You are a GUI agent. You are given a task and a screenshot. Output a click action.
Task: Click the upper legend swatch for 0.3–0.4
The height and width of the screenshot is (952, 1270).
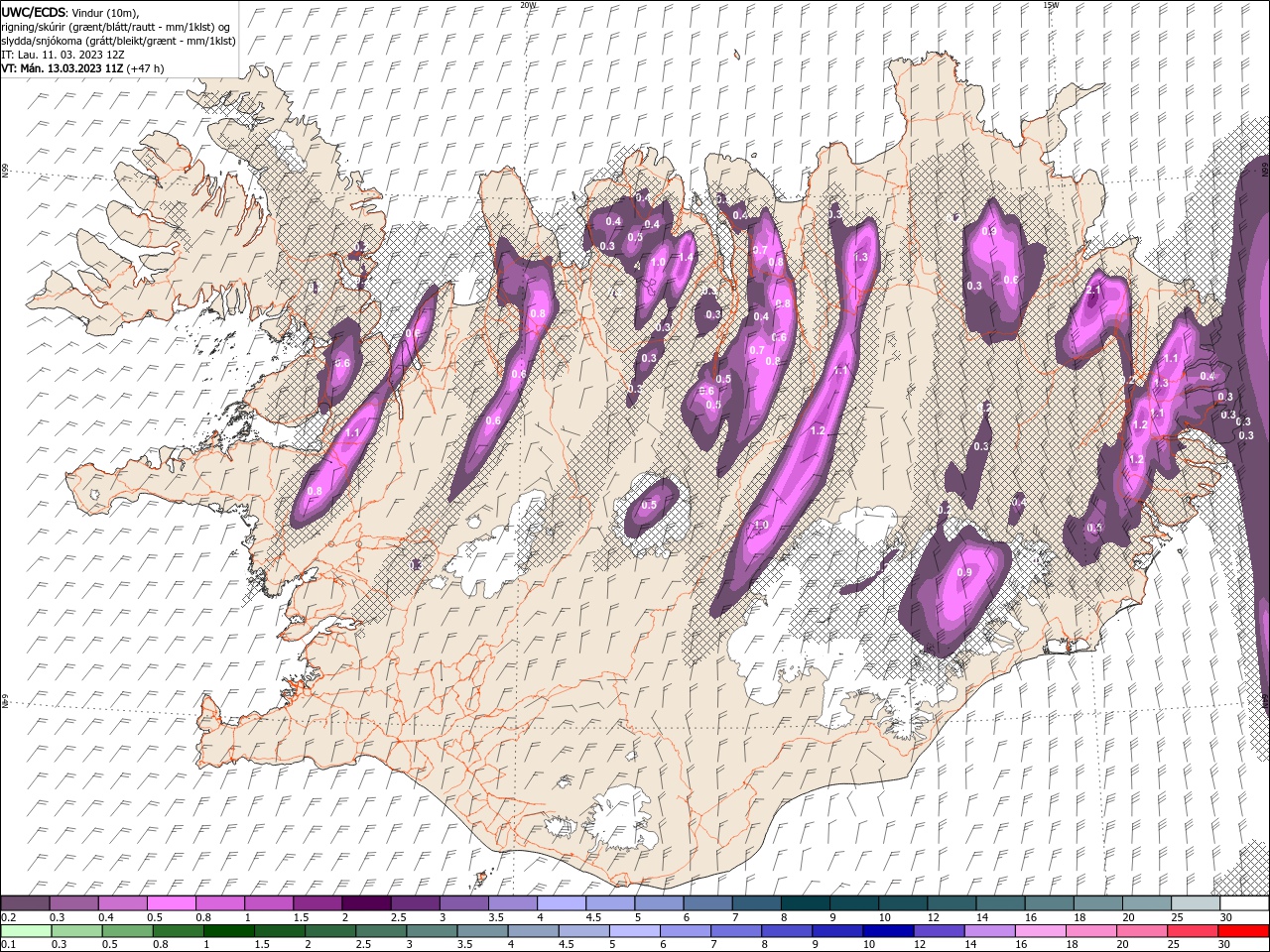73,903
